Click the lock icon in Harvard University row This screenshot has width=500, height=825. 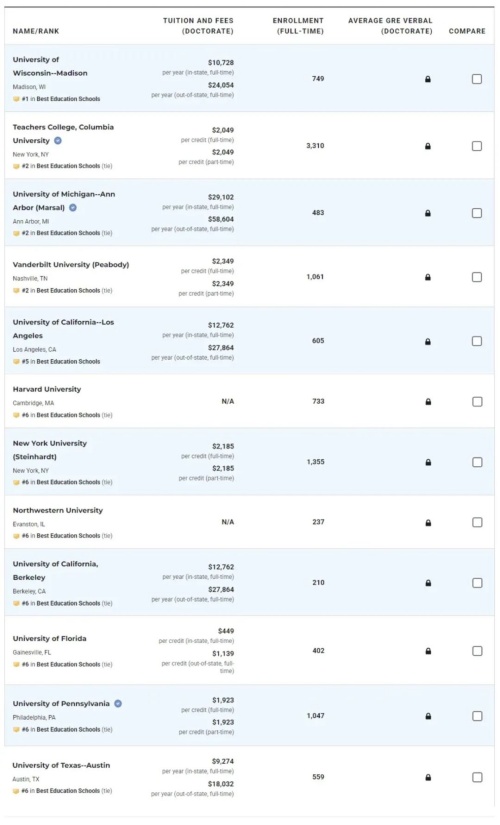pos(428,401)
